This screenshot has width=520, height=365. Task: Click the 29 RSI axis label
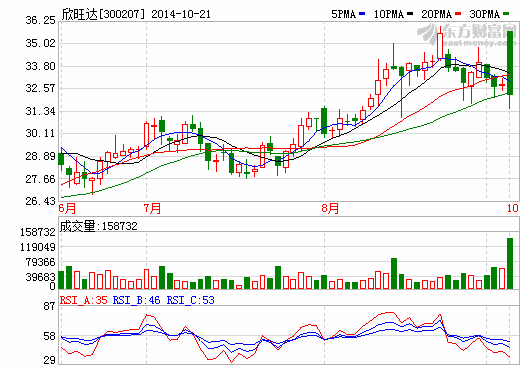coord(50,360)
